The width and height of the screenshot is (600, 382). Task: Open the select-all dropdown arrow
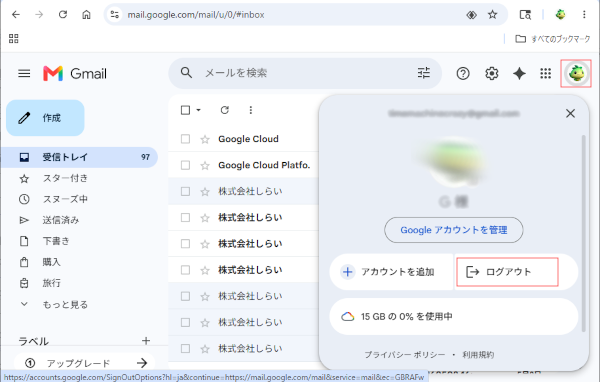198,110
